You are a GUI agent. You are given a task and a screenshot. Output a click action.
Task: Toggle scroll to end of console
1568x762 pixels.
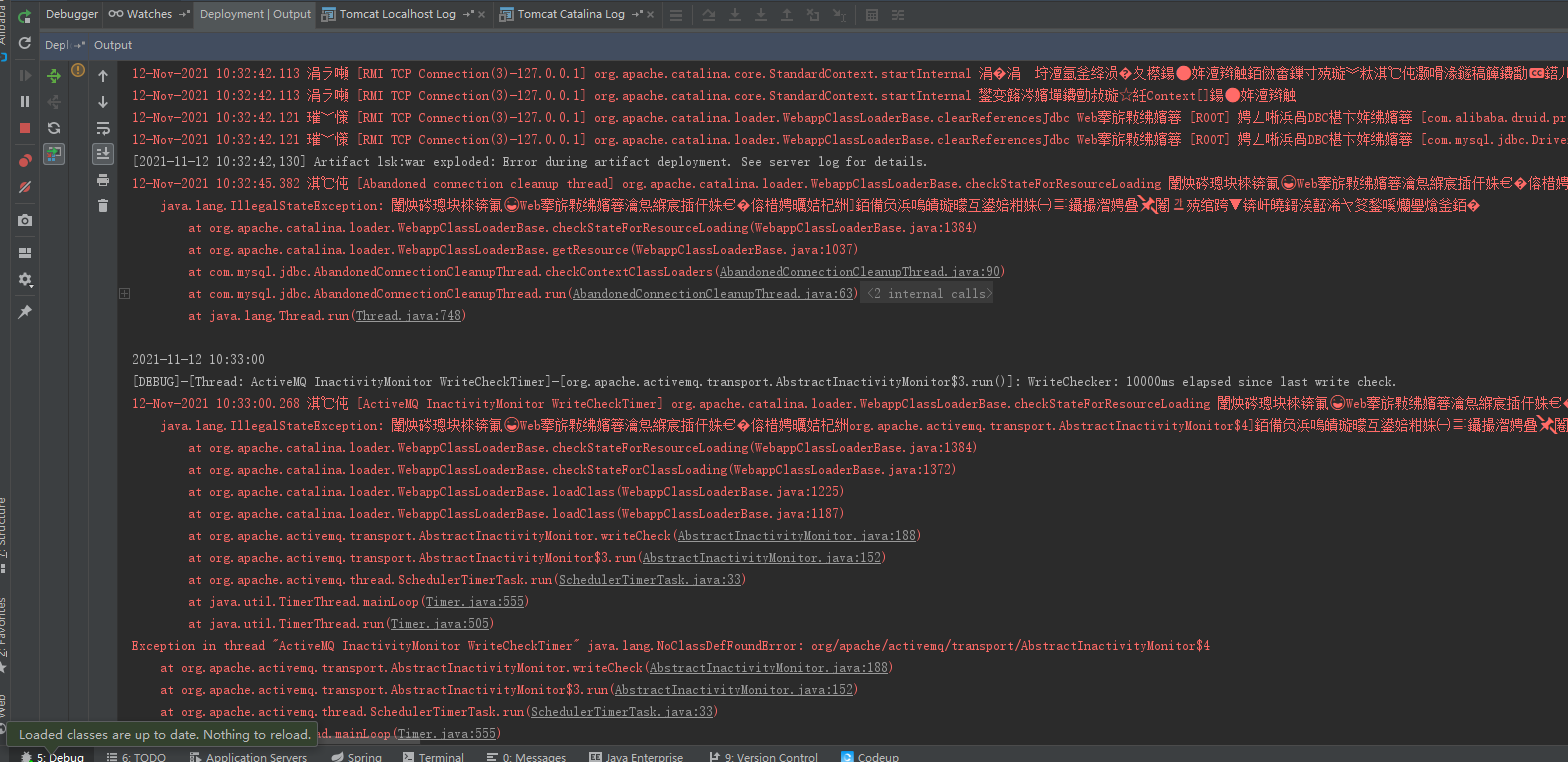coord(102,154)
